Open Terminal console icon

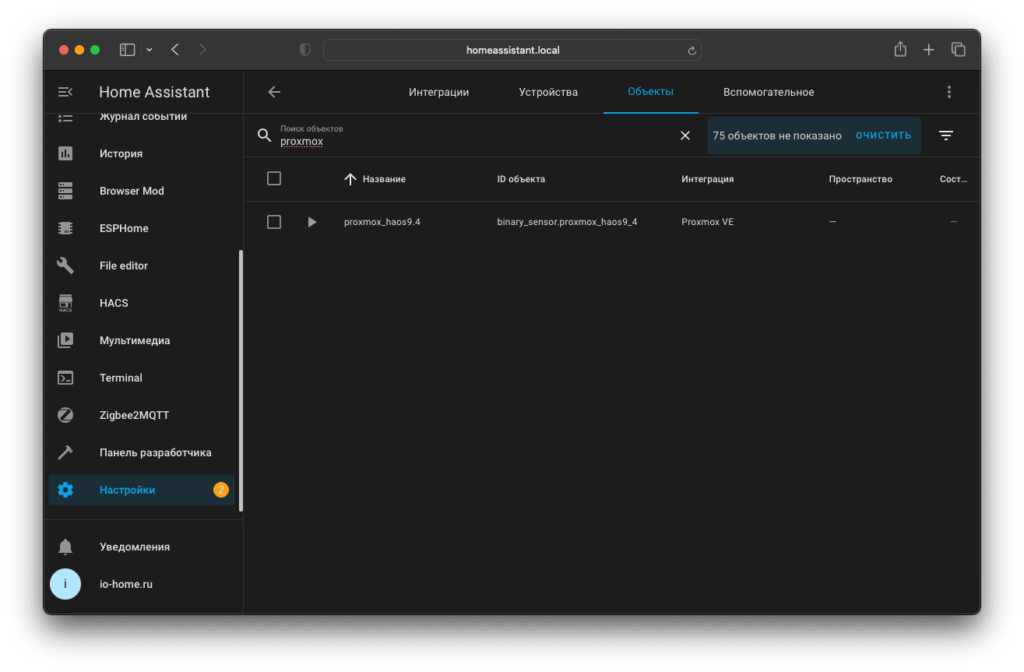coord(65,377)
